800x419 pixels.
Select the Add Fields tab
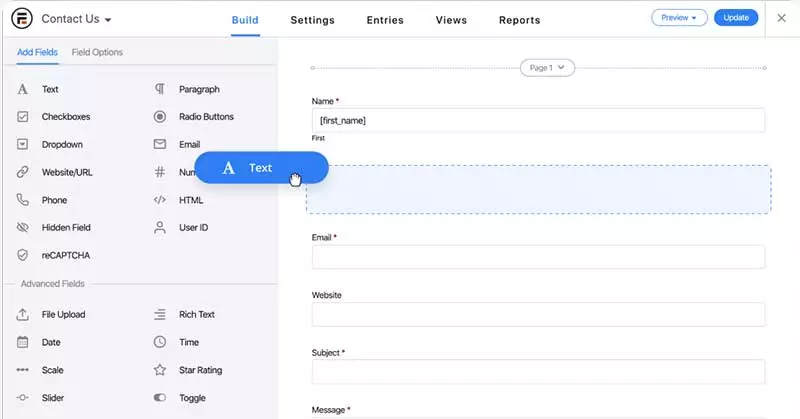coord(37,52)
